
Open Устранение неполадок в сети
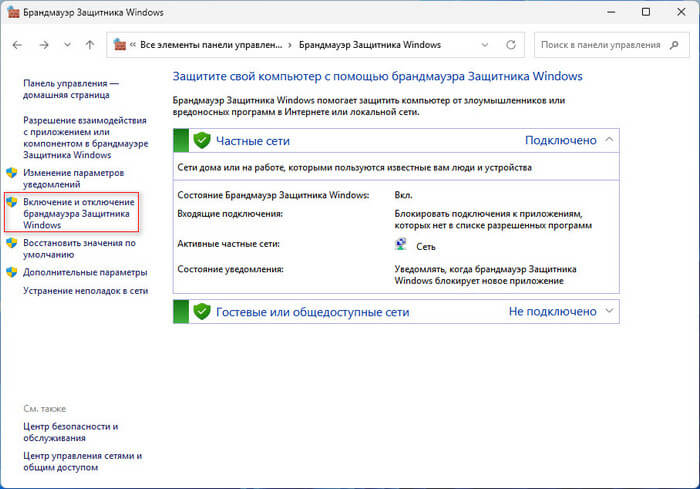pyautogui.click(x=85, y=290)
